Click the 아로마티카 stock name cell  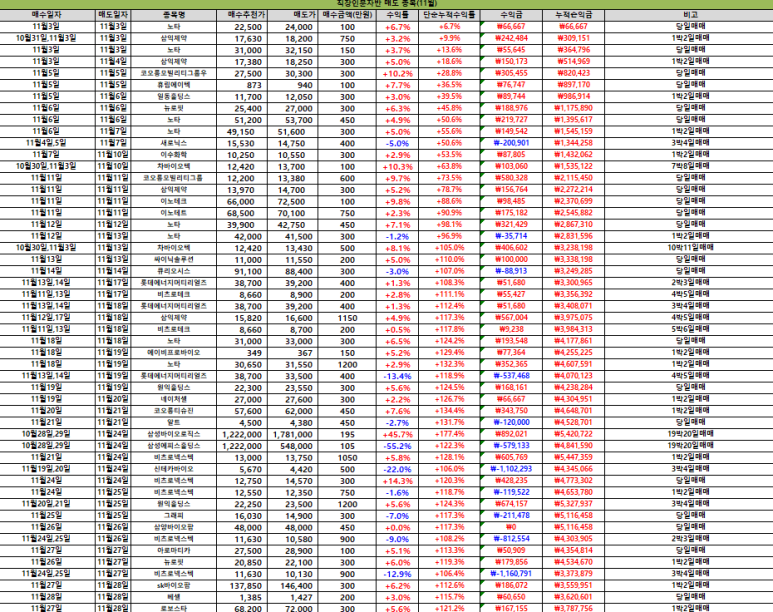[174, 550]
